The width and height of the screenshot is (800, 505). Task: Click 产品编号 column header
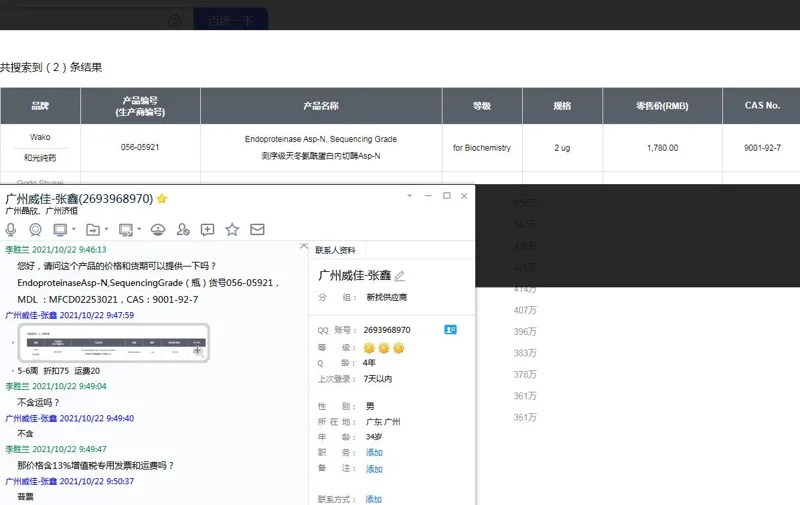(x=140, y=106)
